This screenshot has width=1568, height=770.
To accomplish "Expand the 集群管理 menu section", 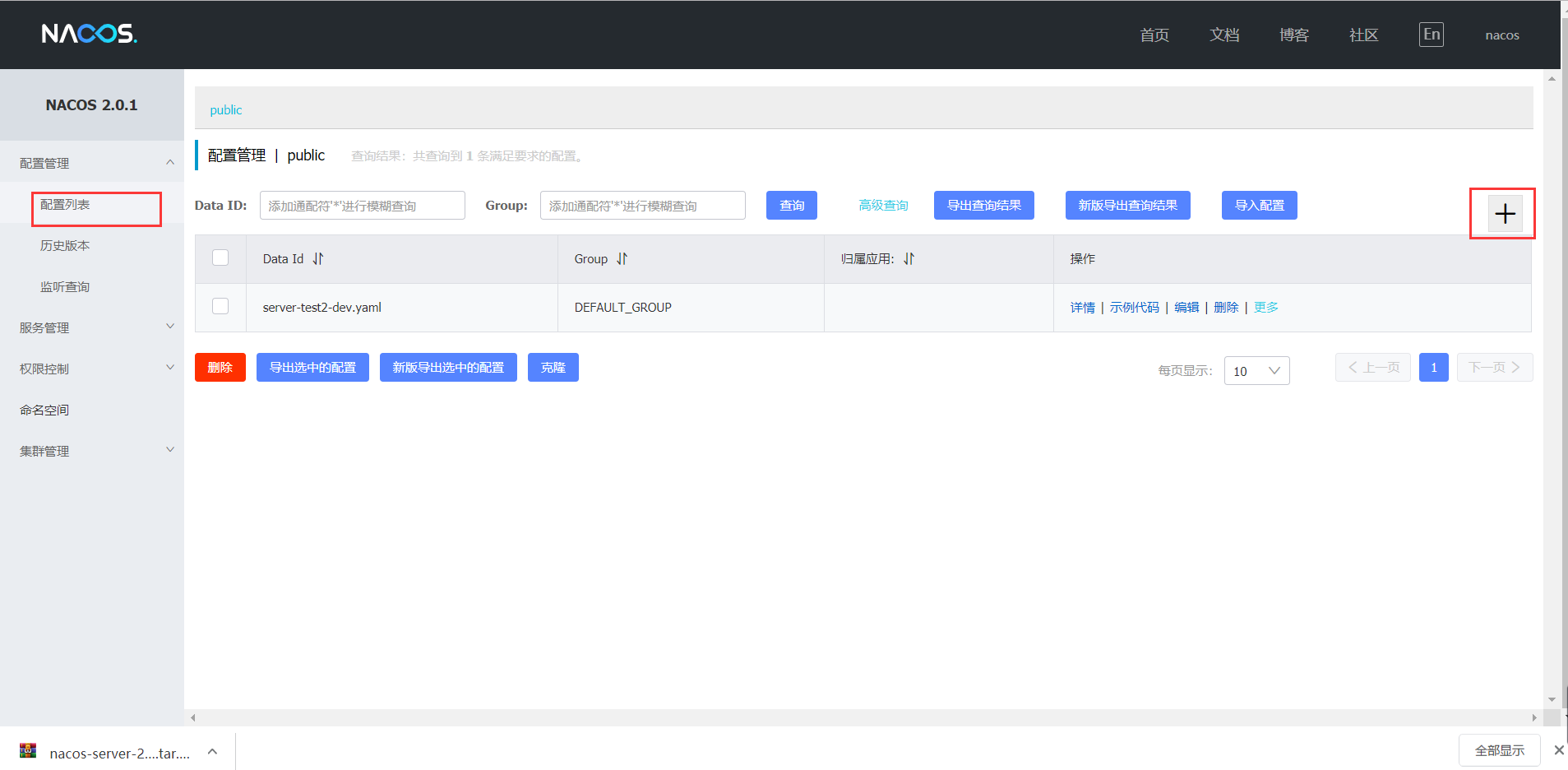I will pos(170,450).
